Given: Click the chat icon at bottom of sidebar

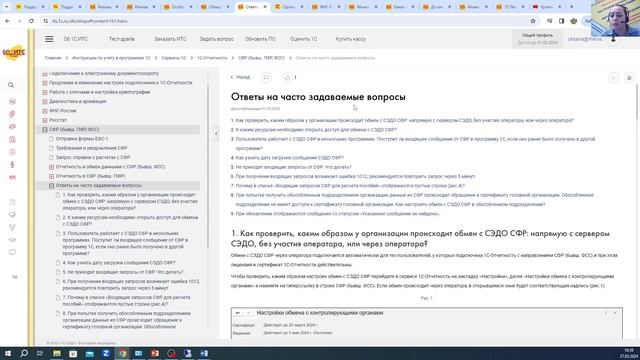Looking at the screenshot, I should click(12, 253).
